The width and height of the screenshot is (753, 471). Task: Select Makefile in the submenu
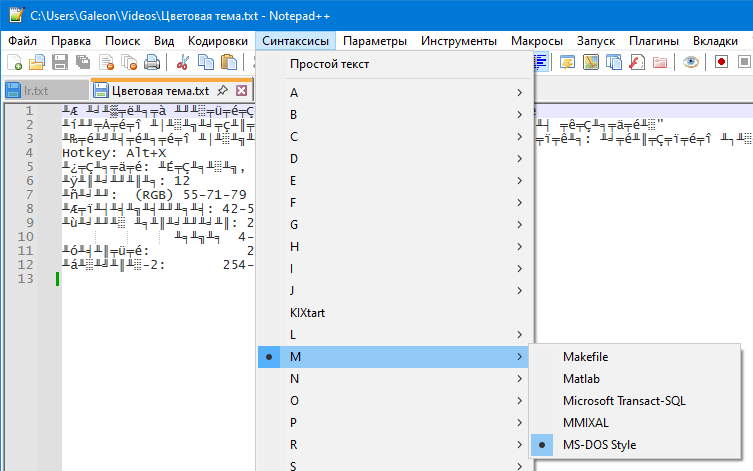tap(585, 357)
